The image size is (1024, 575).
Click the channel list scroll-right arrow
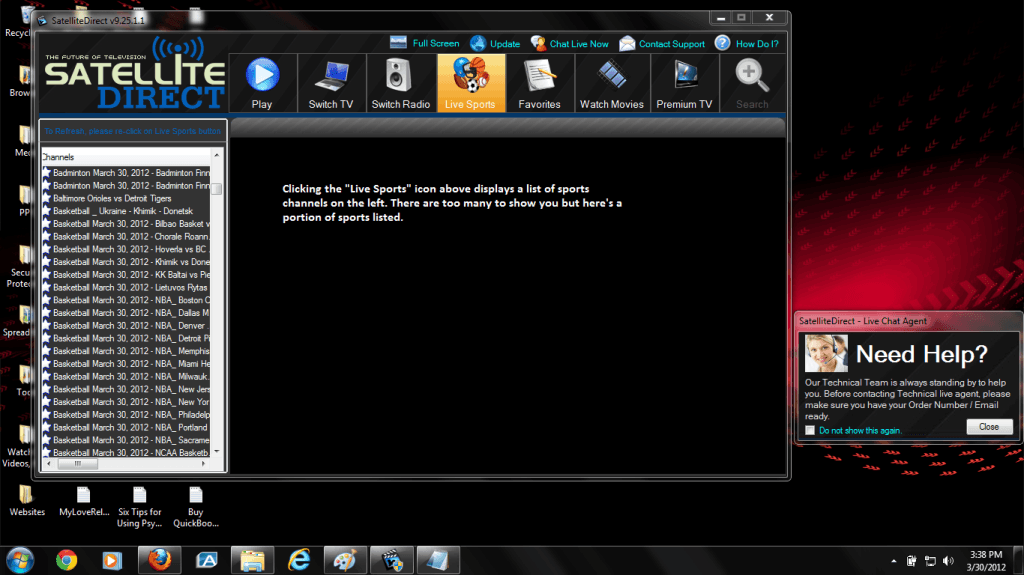click(x=204, y=464)
